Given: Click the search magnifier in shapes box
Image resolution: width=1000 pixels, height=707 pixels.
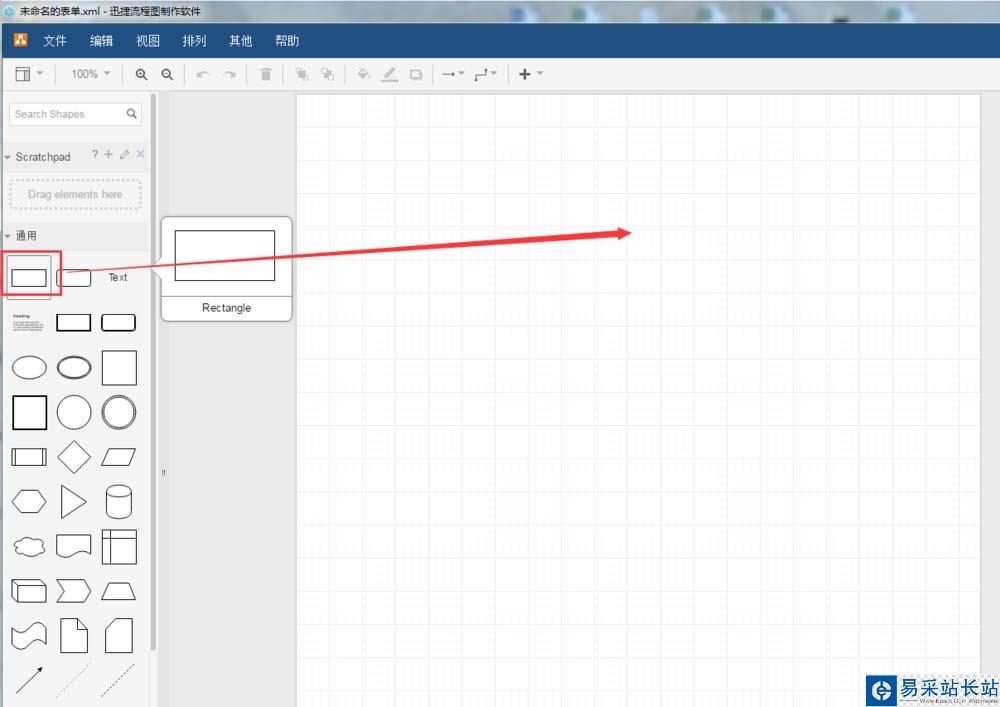Looking at the screenshot, I should [131, 113].
